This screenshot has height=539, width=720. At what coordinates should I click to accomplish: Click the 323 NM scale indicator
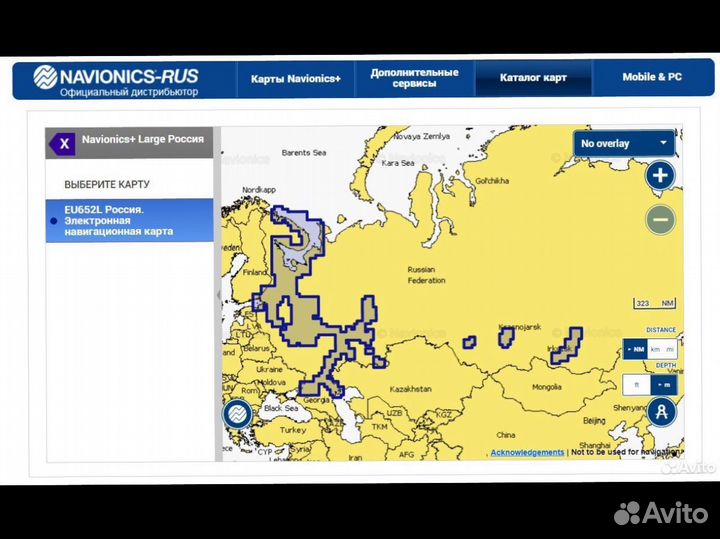[x=654, y=303]
